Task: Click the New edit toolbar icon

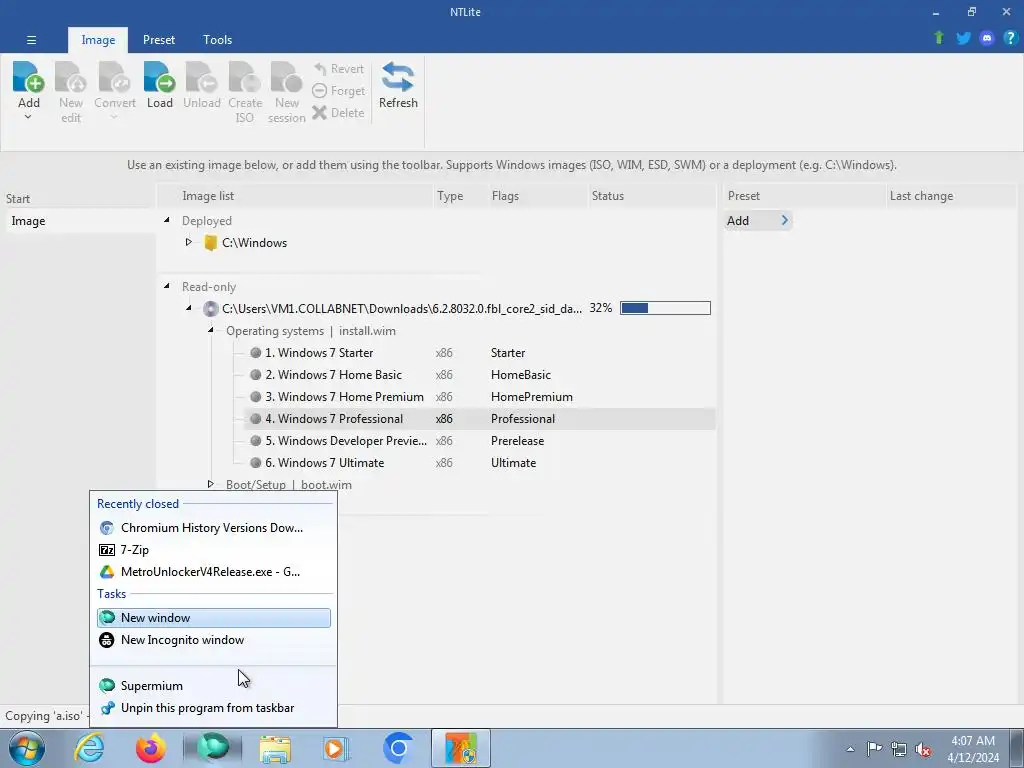Action: (x=71, y=77)
